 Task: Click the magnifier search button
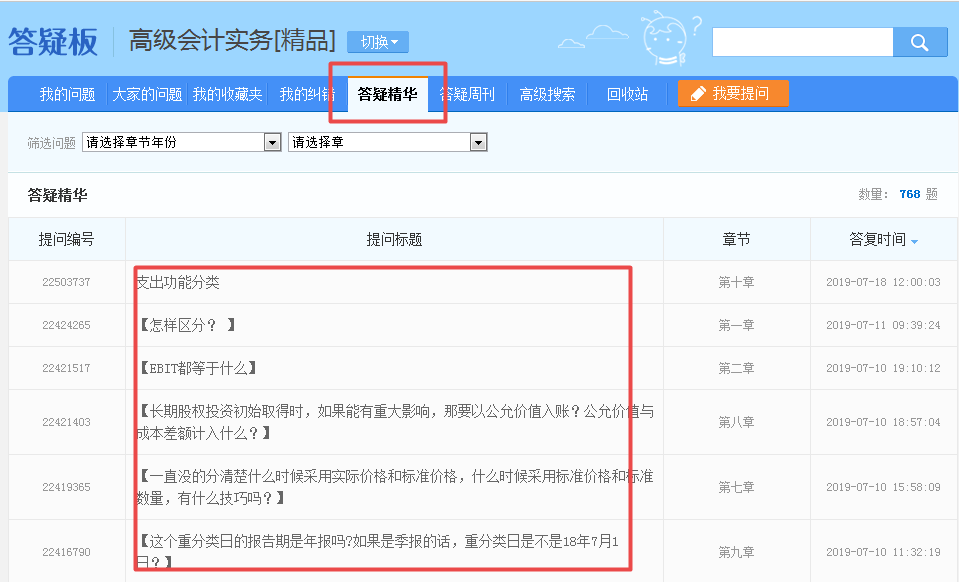[x=920, y=42]
